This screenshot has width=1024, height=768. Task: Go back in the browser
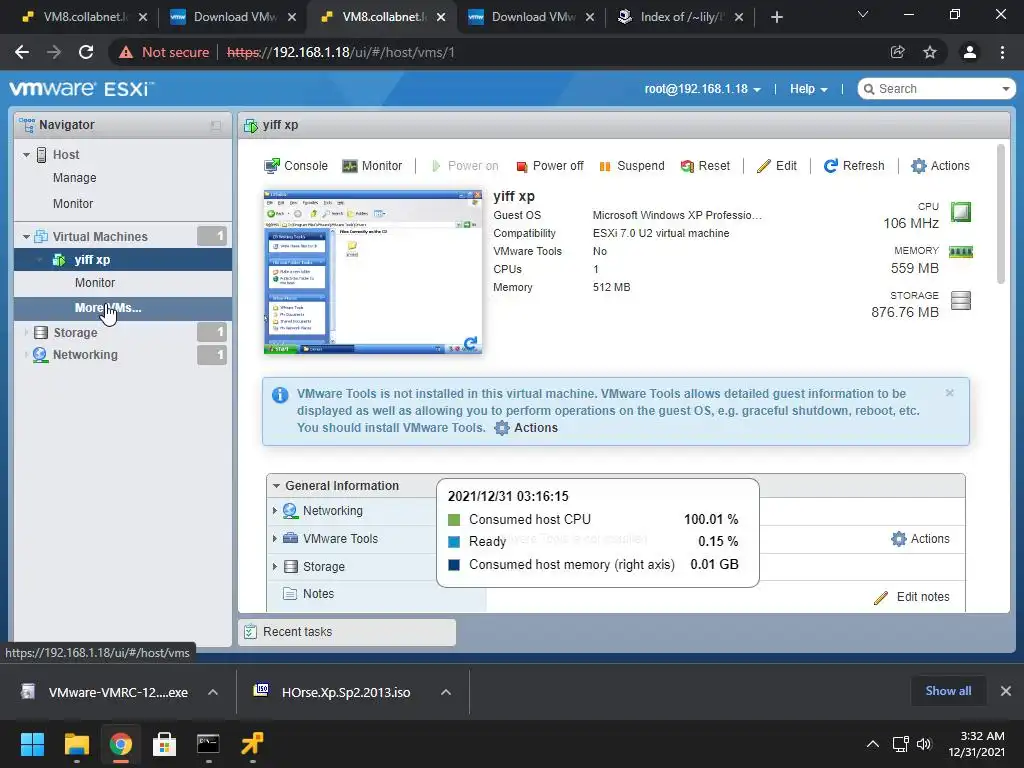click(x=22, y=52)
